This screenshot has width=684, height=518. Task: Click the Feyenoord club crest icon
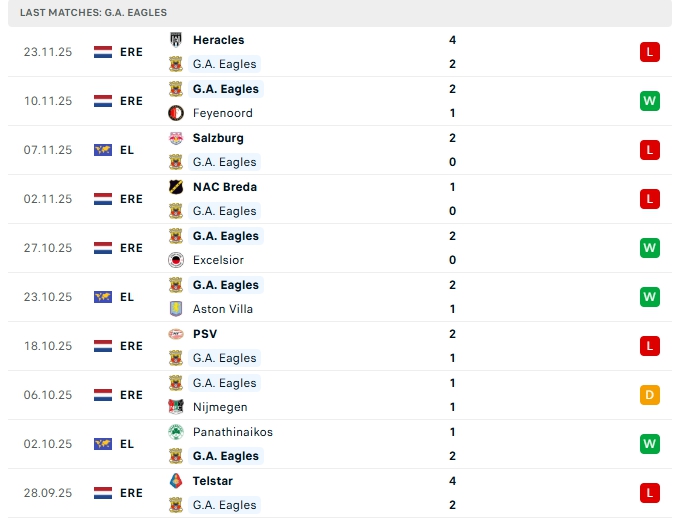click(176, 113)
